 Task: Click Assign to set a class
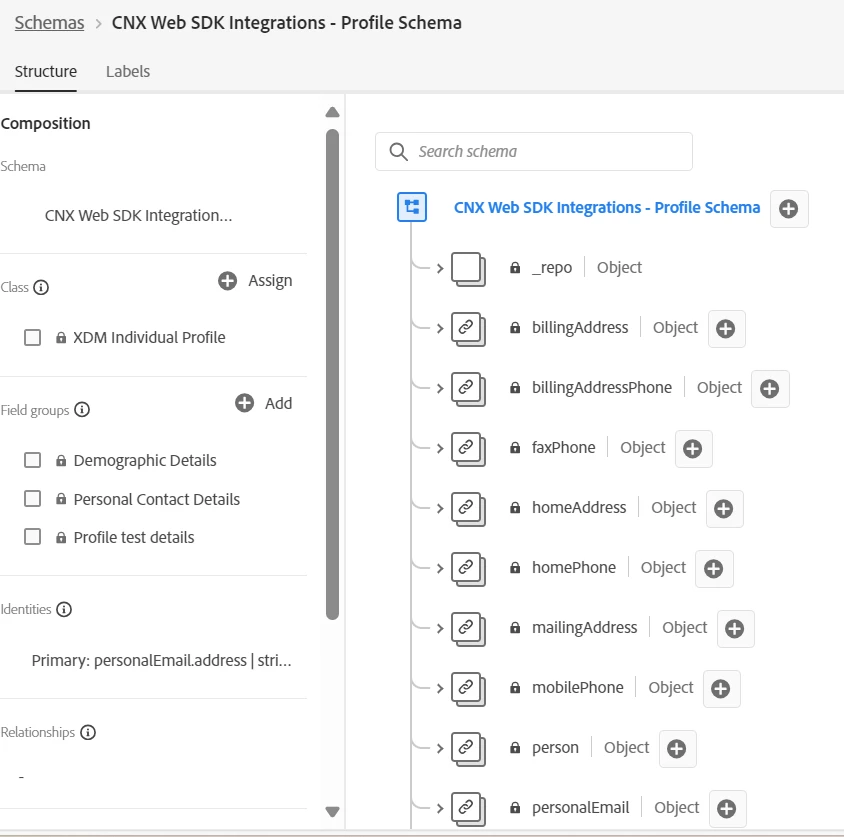(255, 281)
